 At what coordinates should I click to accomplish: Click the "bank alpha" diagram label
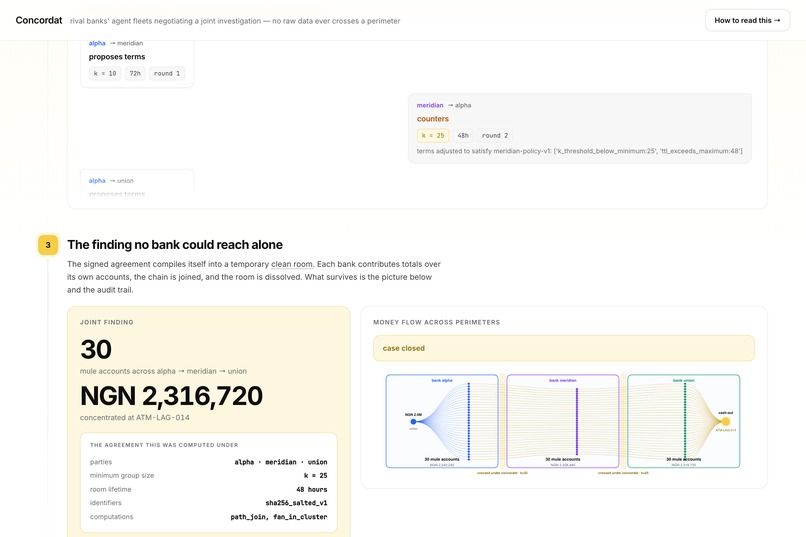[442, 381]
